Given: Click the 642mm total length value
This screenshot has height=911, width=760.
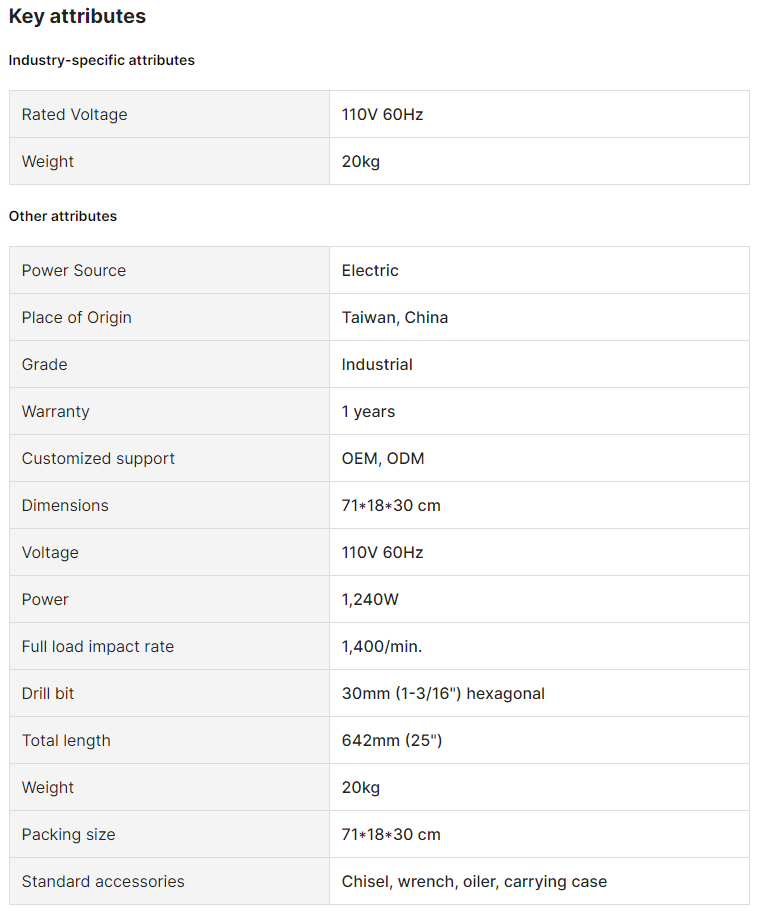Looking at the screenshot, I should point(392,740).
